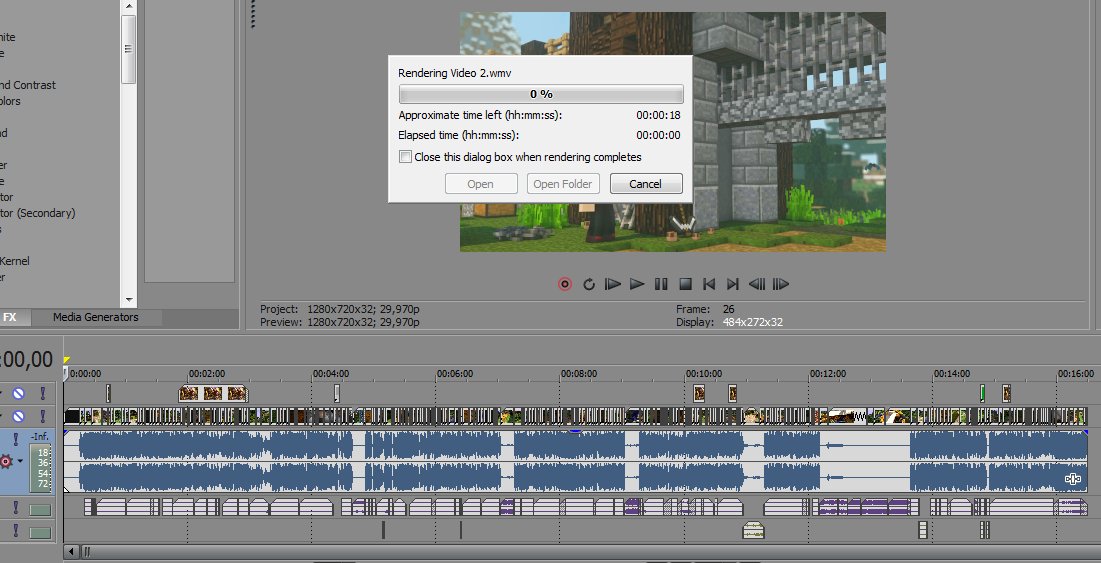Step to the previous frame

(x=757, y=284)
